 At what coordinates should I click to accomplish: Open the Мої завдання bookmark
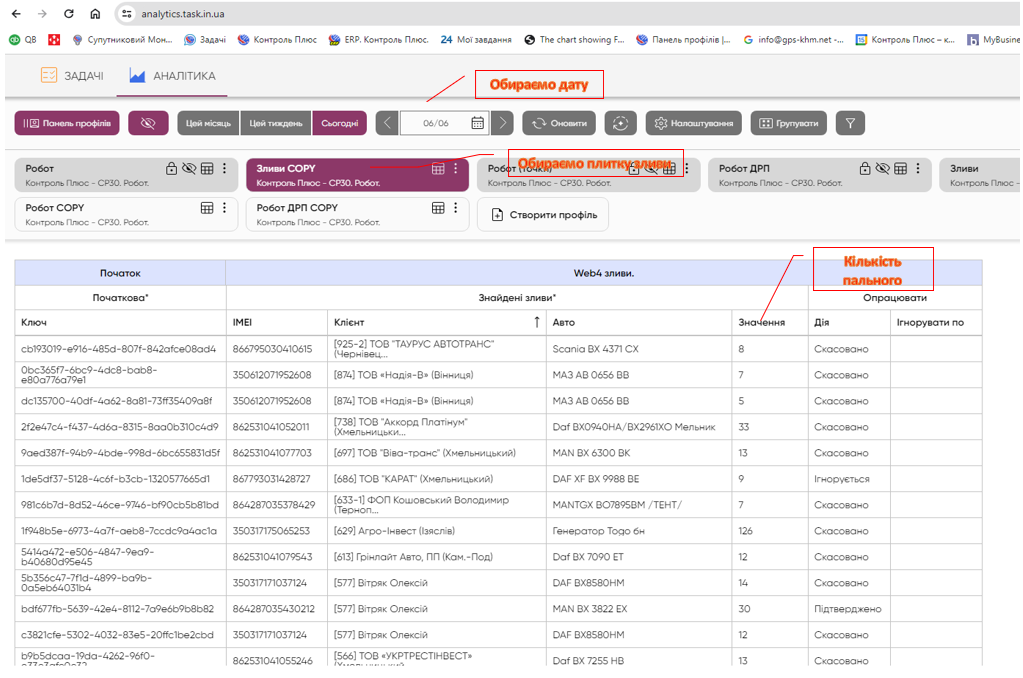[476, 40]
